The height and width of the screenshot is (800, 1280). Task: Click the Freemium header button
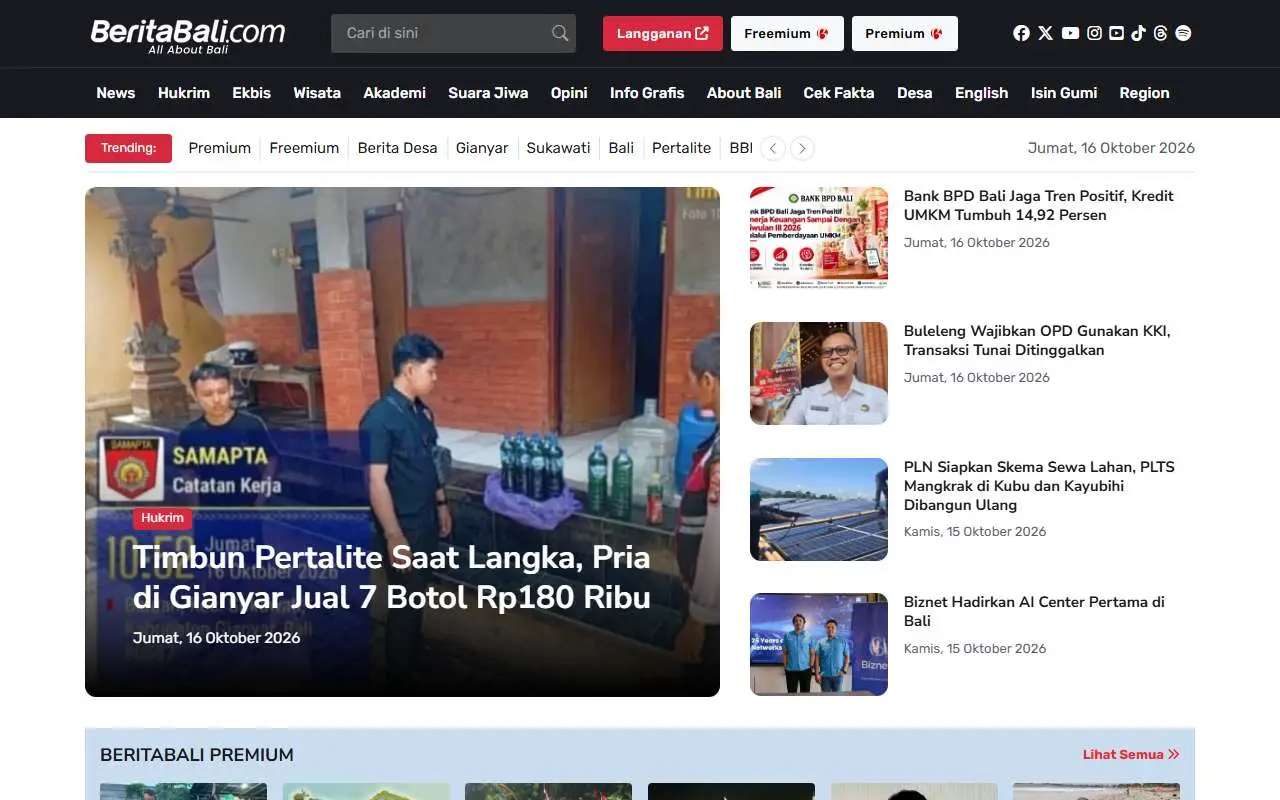tap(787, 33)
